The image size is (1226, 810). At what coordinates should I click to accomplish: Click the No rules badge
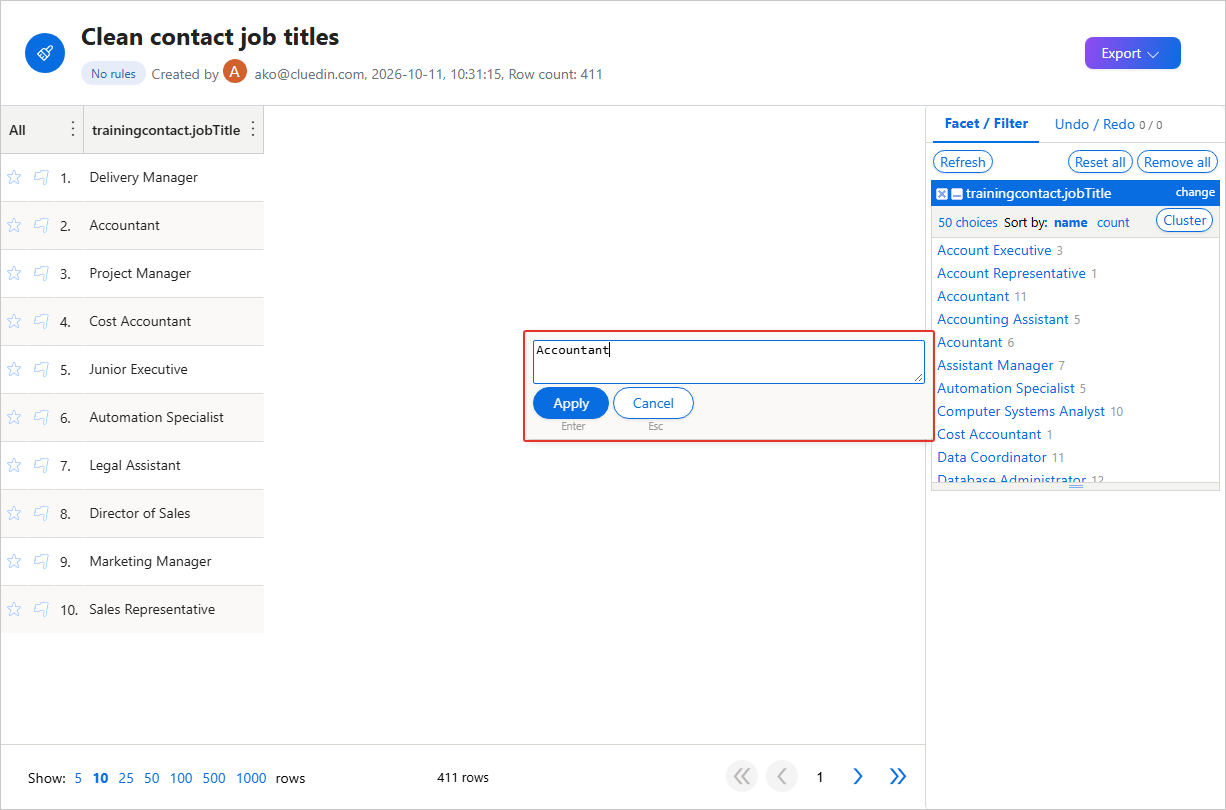click(x=113, y=73)
